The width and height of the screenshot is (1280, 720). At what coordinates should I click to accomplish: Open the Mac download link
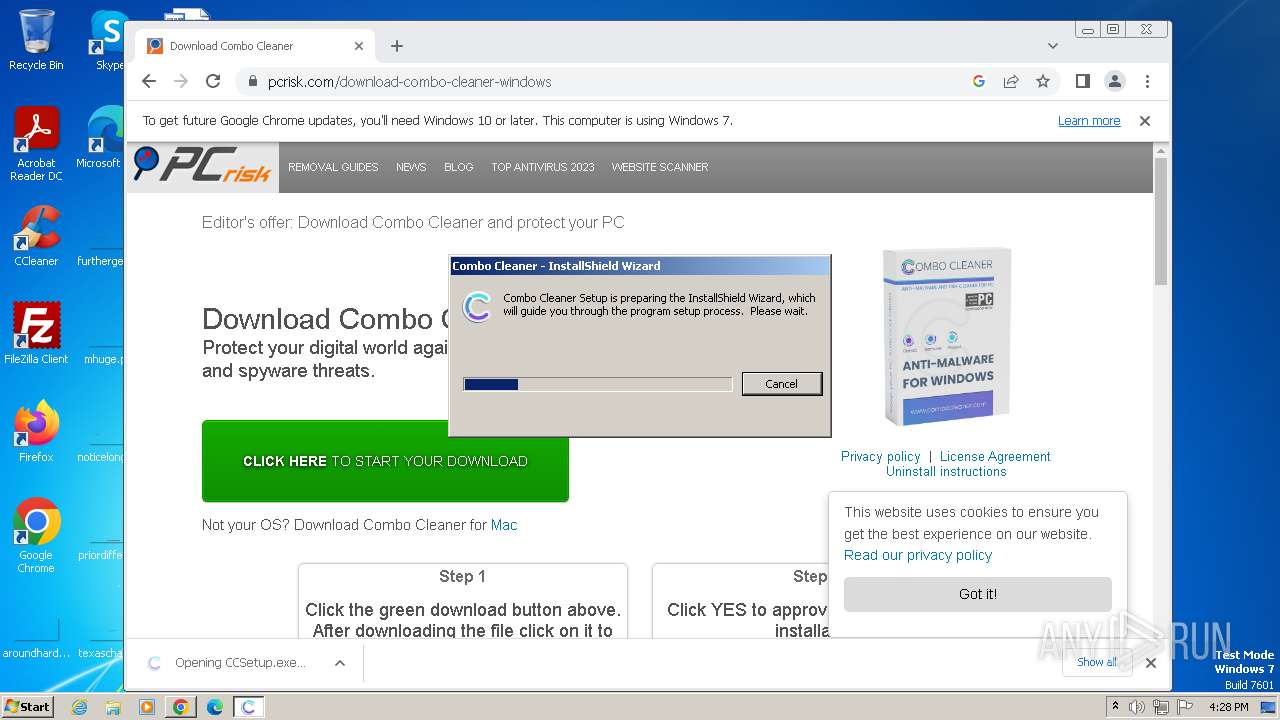pos(504,525)
